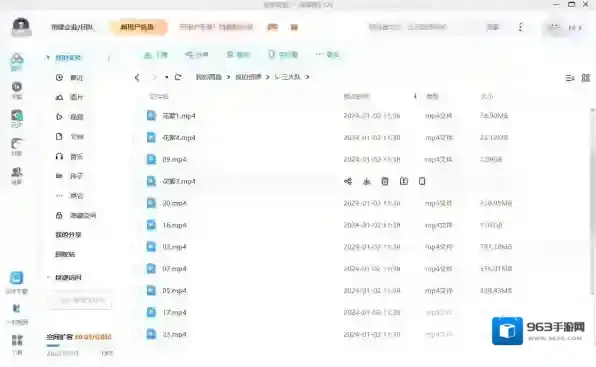Toggle the sort arrow beside modified time column
This screenshot has height=367, width=596.
coord(415,96)
